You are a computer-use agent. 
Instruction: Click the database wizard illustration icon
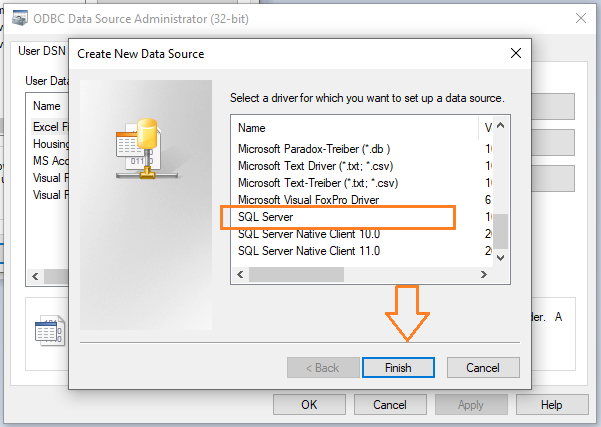click(146, 149)
